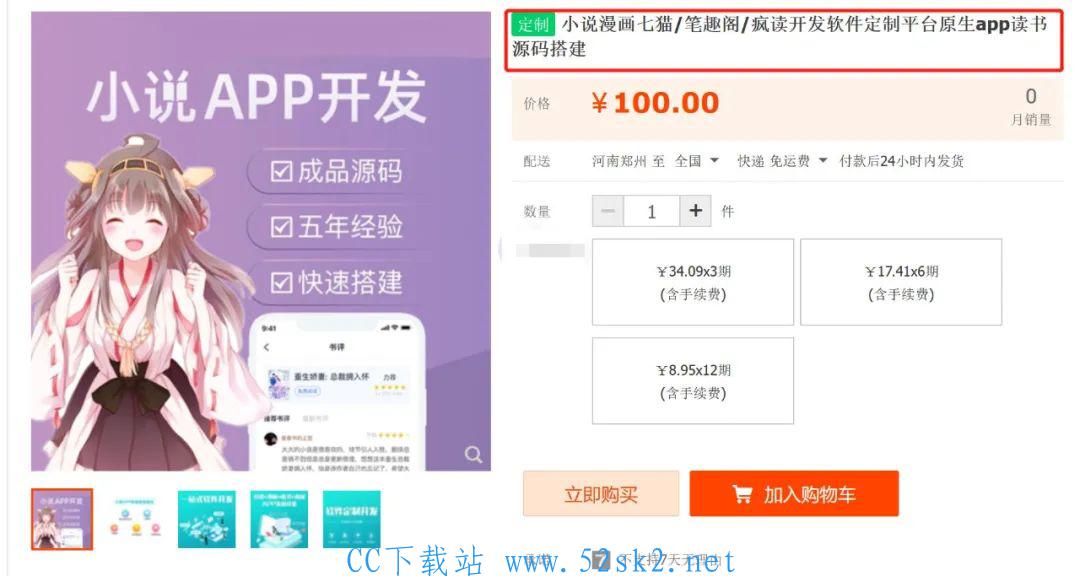This screenshot has width=1080, height=576.
Task: Expand the 全国 delivery destination dropdown
Action: pos(697,161)
